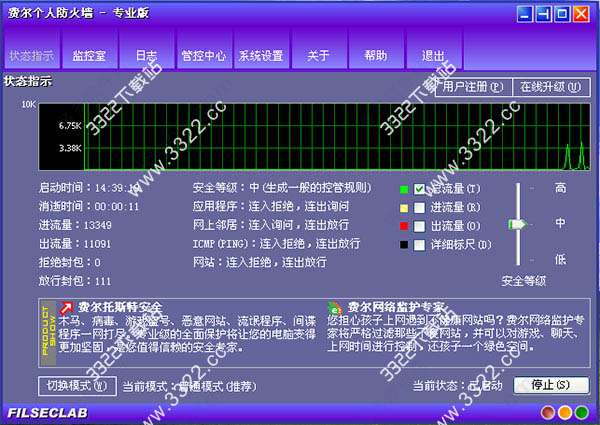Screen dimensions: 600x425
Task: Click 在线升级(U) button
Action: tap(551, 87)
